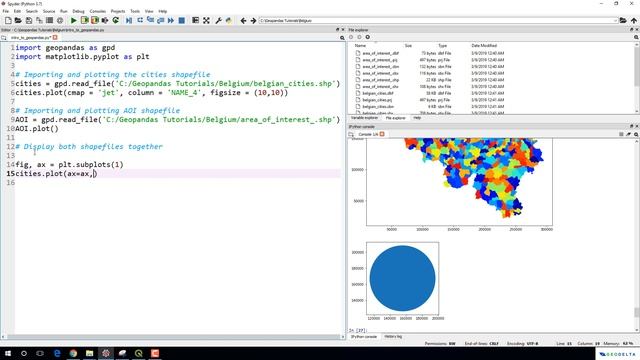
Task: Click the blue circle AOI plot thumbnail
Action: [x=402, y=278]
